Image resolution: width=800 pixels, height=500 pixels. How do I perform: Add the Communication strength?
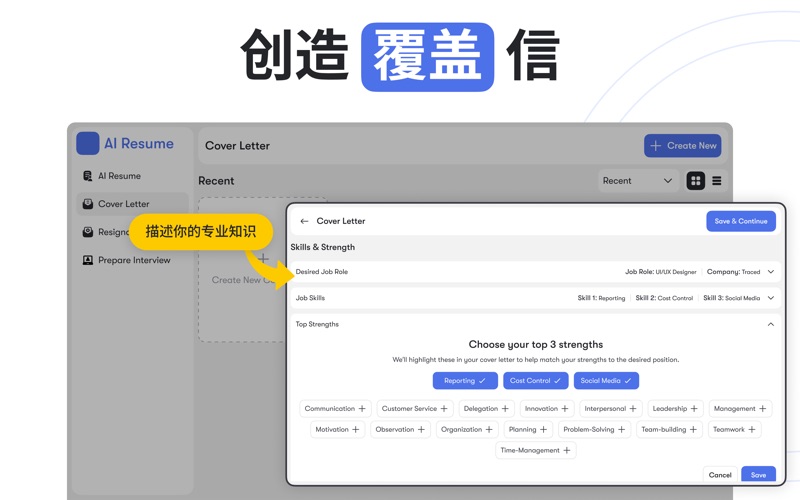point(335,409)
